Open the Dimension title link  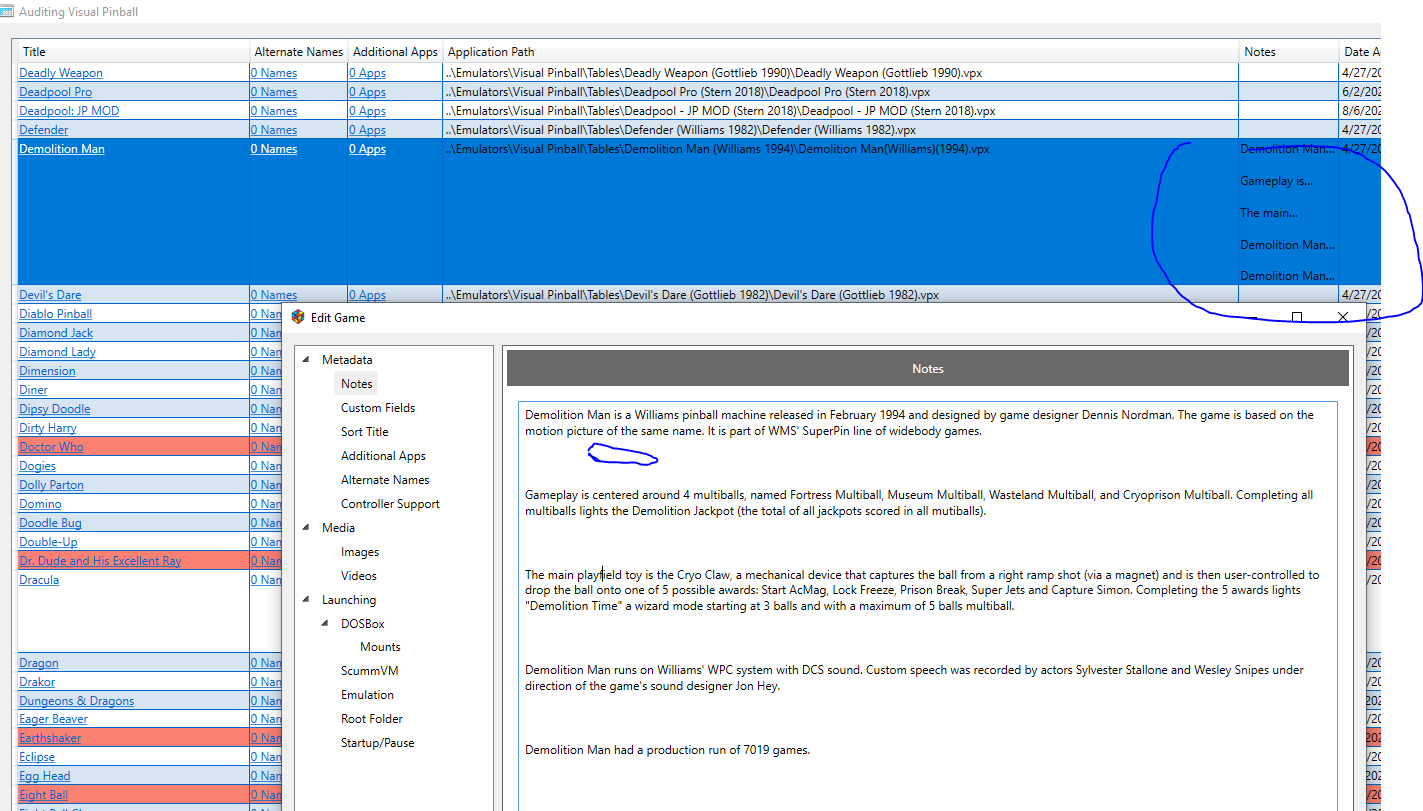click(47, 371)
